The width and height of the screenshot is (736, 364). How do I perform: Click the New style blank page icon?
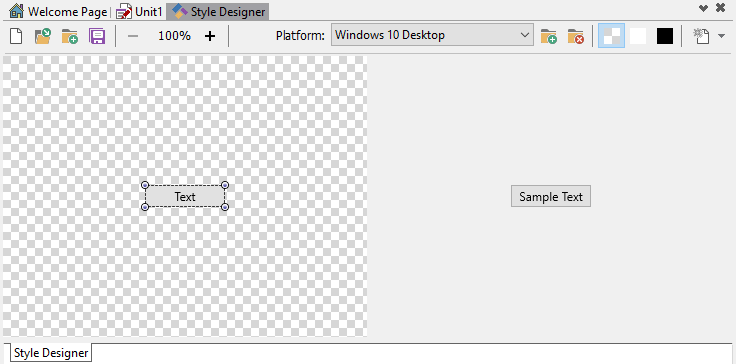16,36
